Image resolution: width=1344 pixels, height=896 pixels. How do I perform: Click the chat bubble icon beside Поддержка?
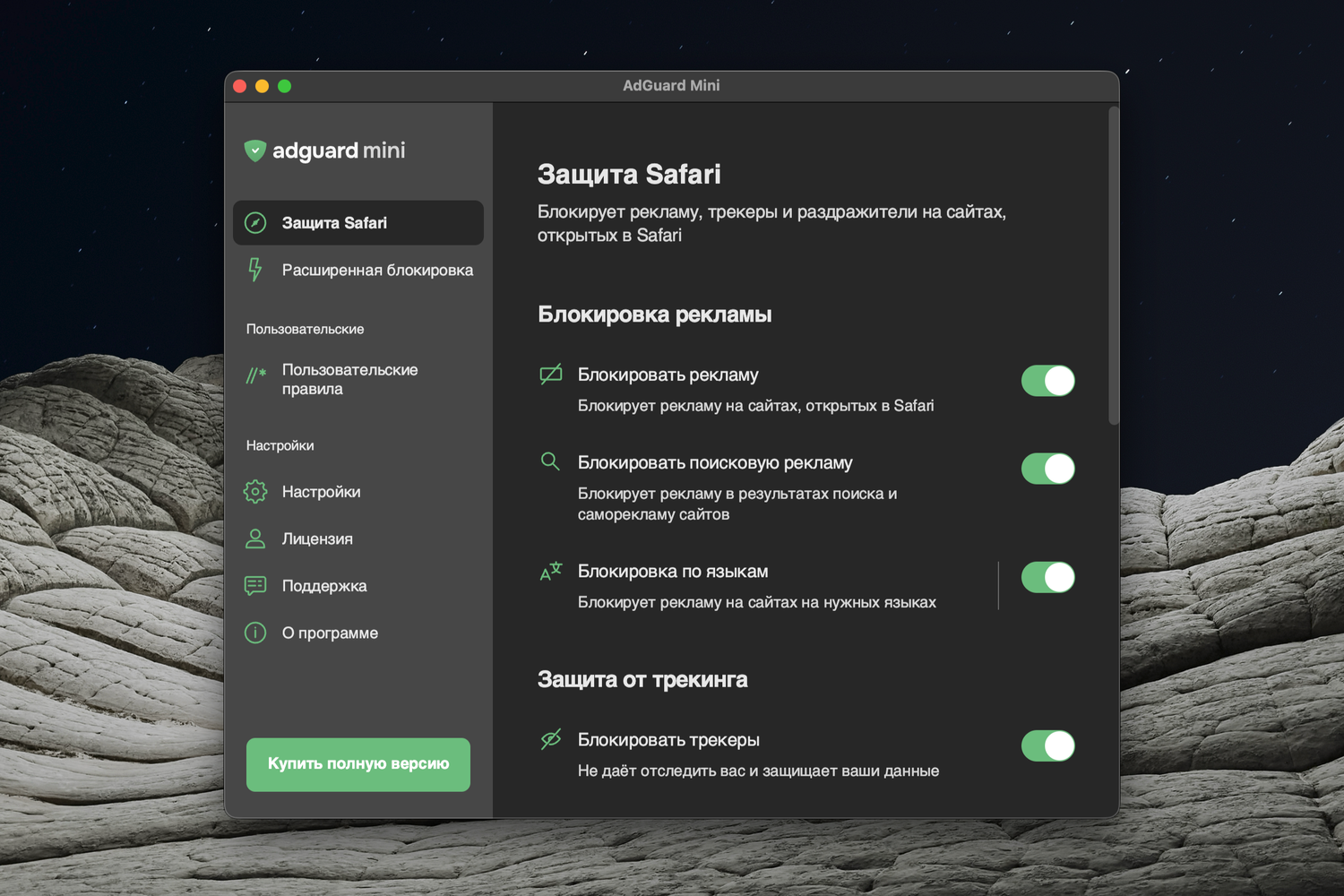pos(255,586)
